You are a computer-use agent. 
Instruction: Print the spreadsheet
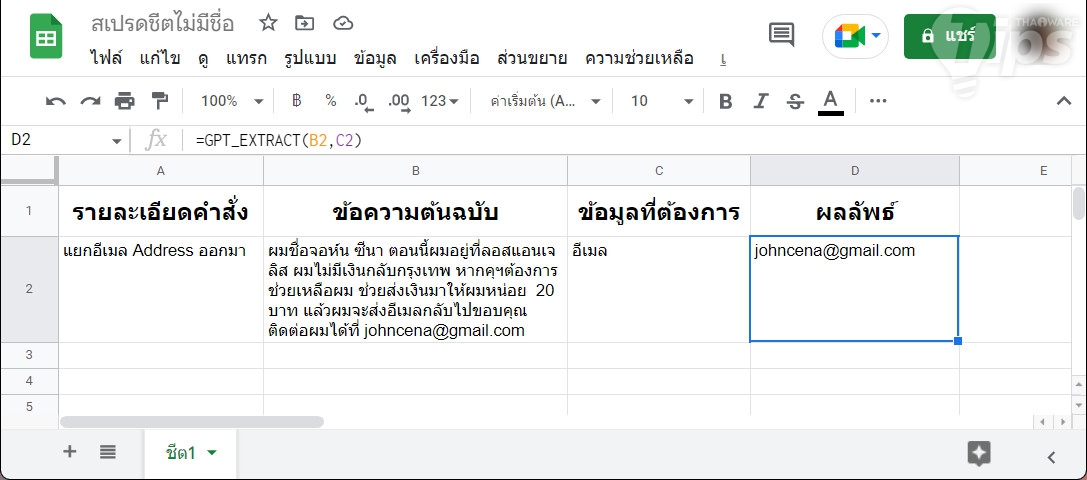[125, 101]
